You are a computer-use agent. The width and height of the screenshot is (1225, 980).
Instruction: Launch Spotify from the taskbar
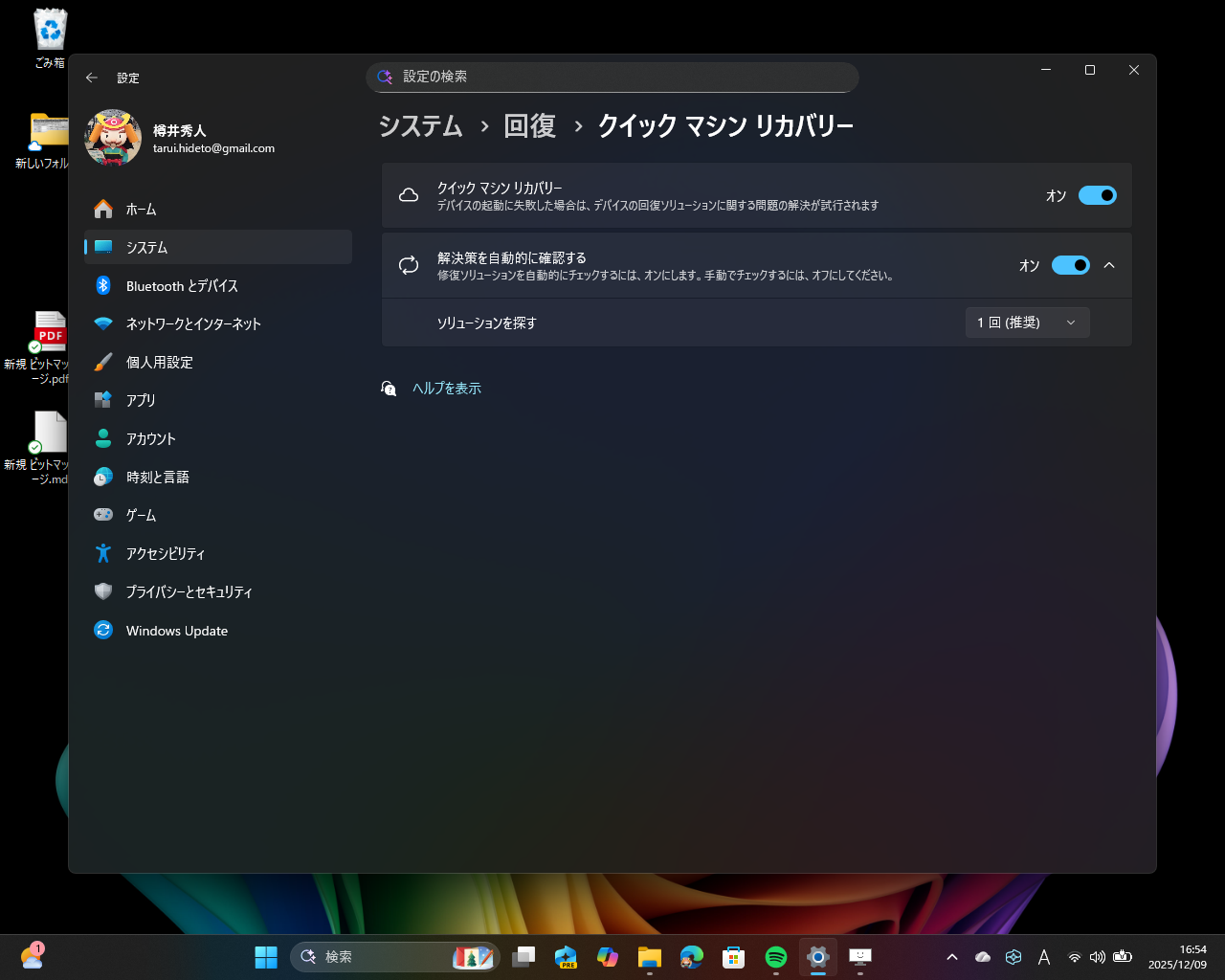tap(774, 956)
